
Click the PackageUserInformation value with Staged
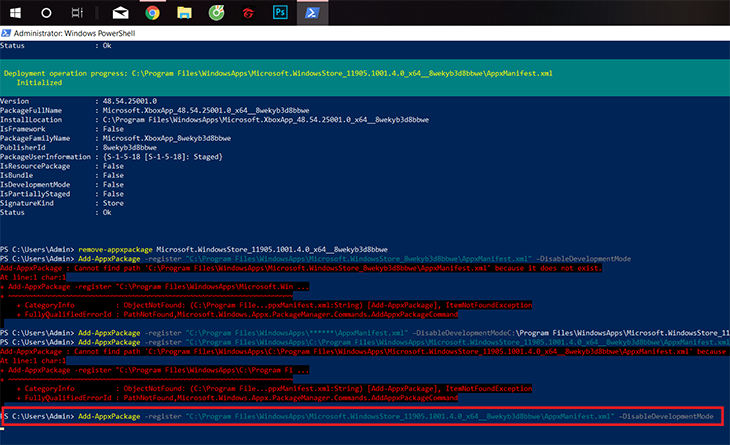pos(162,157)
